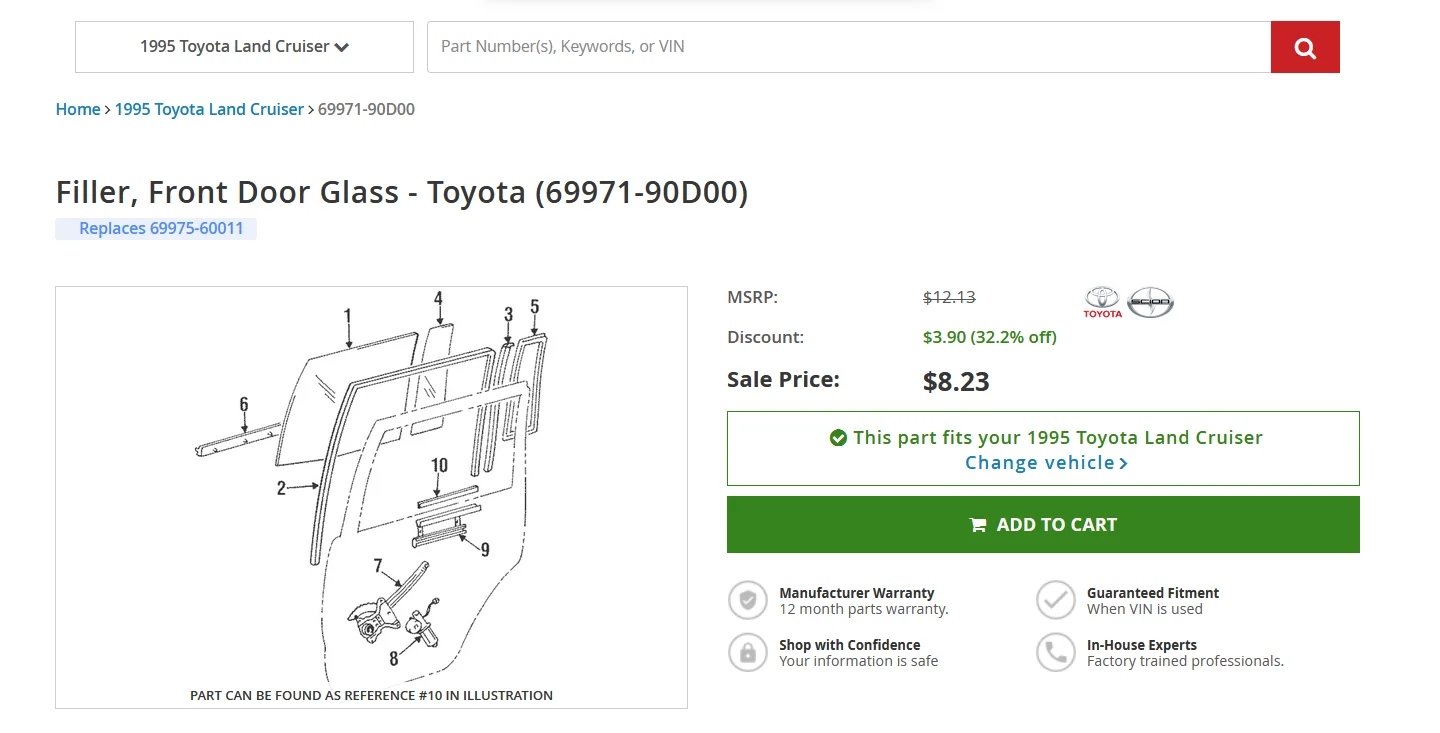Screen dimensions: 1440x733
Task: Click the Manufacturer Warranty heading text
Action: click(857, 593)
